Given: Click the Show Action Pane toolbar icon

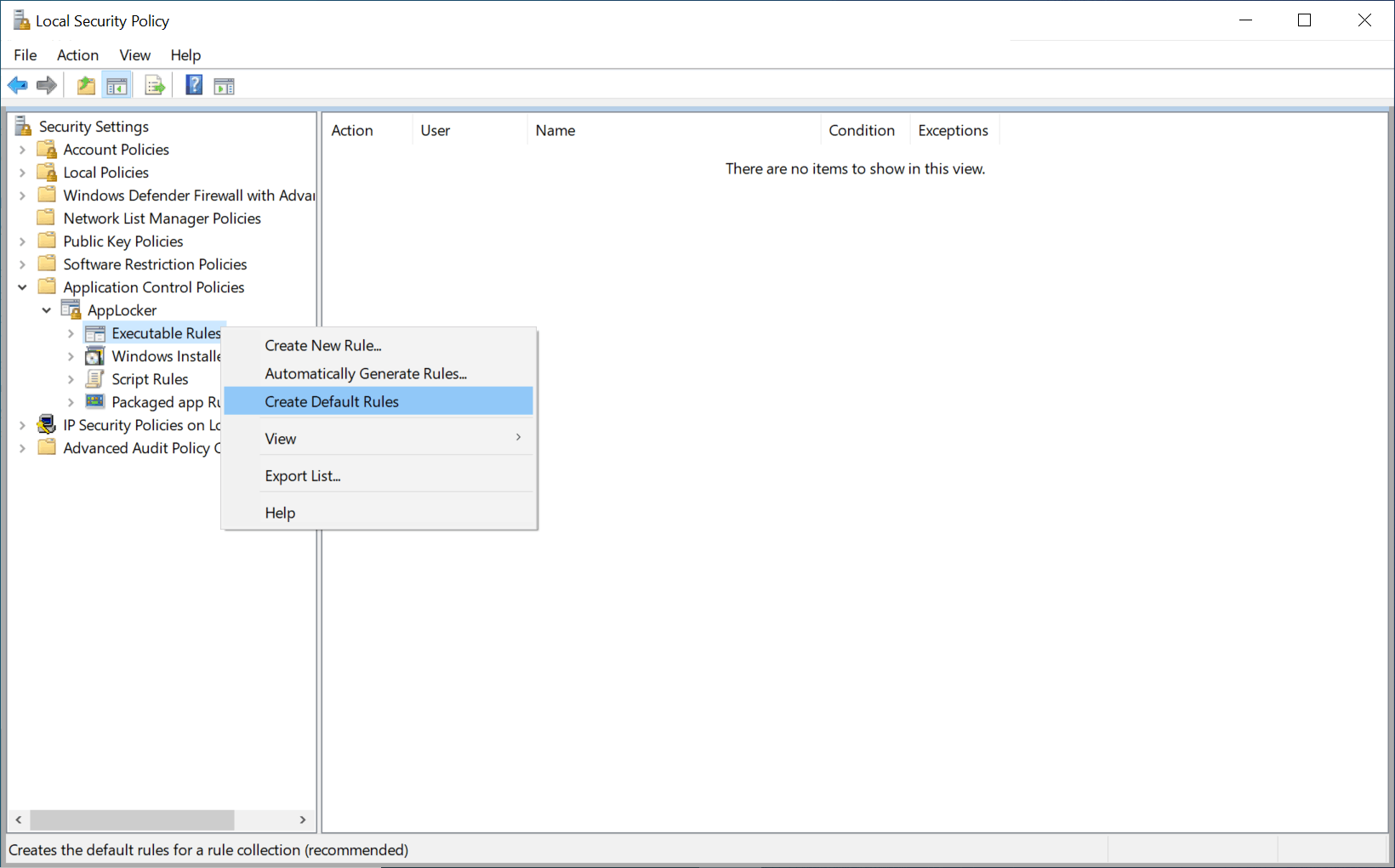Looking at the screenshot, I should tap(224, 84).
